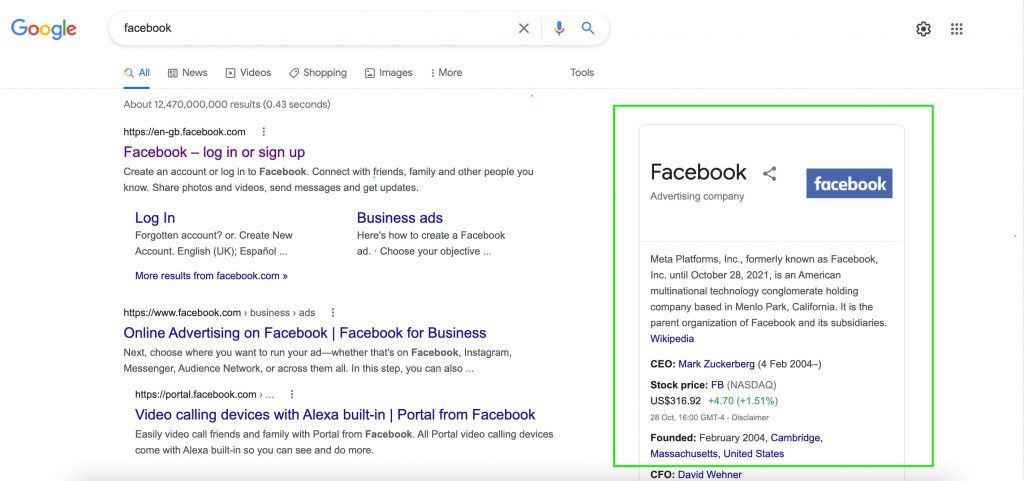
Task: Open the Massachusetts link
Action: (684, 454)
